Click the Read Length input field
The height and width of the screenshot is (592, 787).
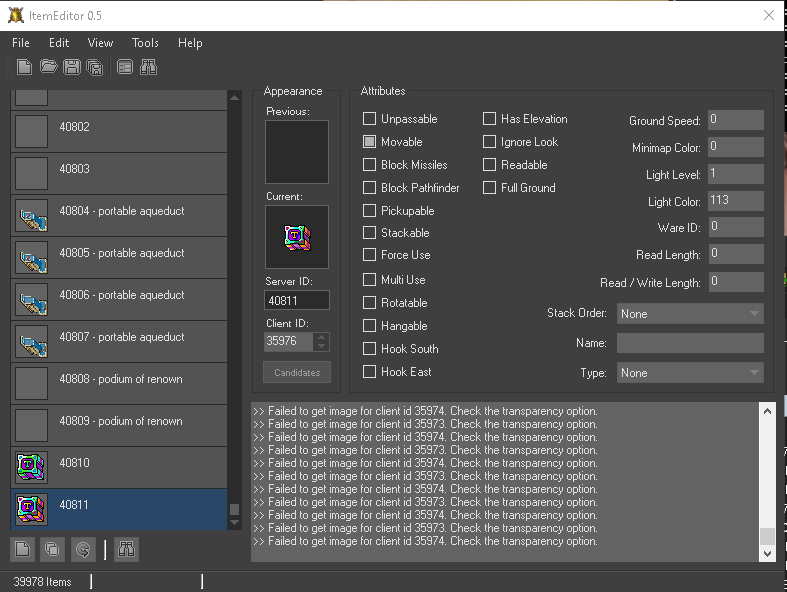click(736, 254)
